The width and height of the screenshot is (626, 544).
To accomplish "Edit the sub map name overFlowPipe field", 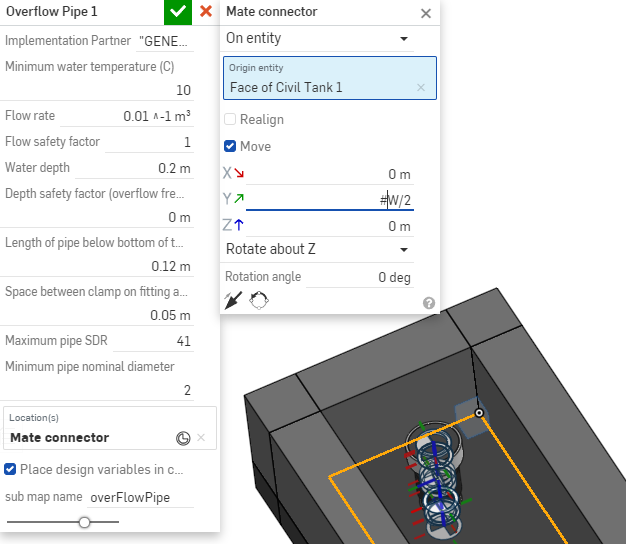I will (141, 498).
